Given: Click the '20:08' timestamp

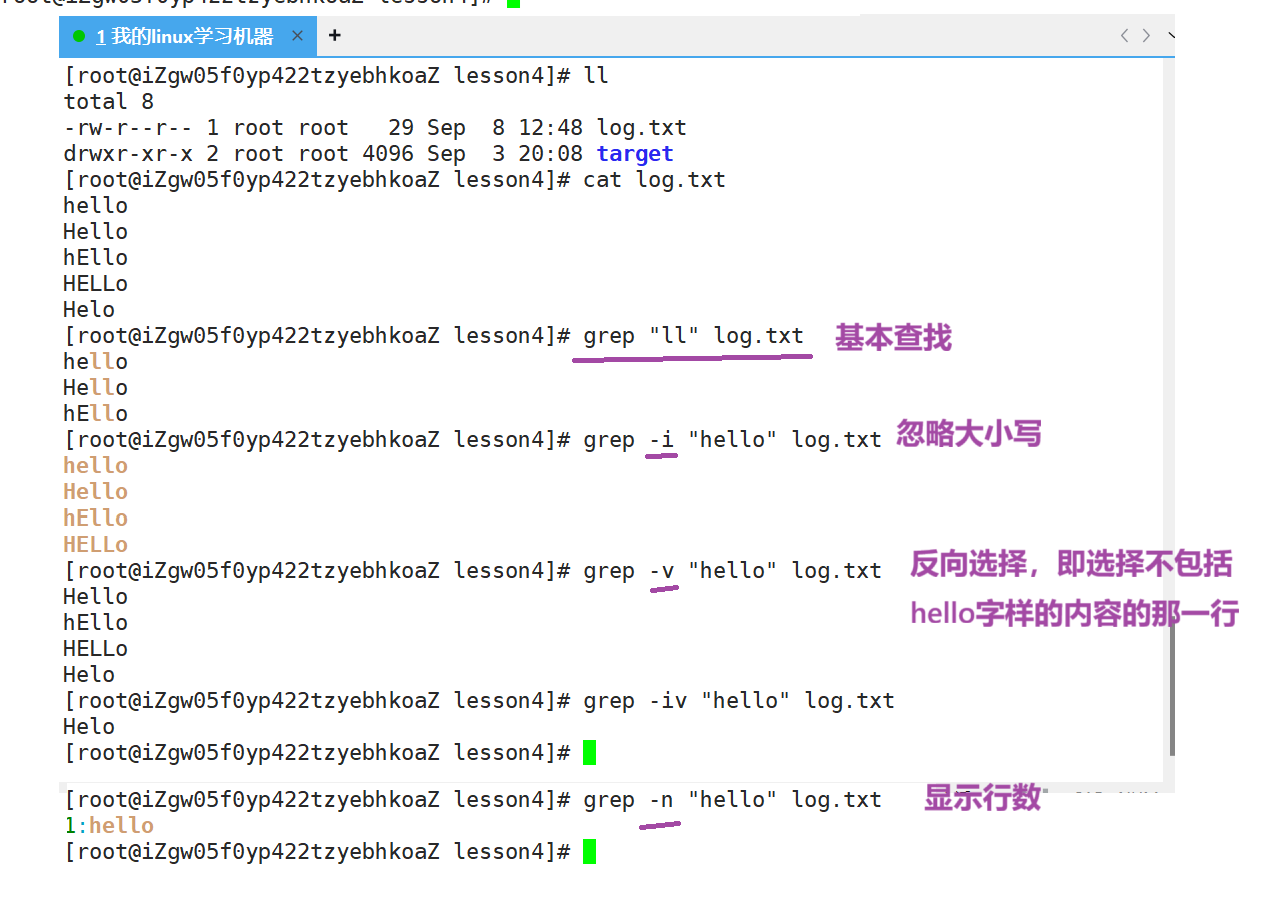Looking at the screenshot, I should pos(551,154).
